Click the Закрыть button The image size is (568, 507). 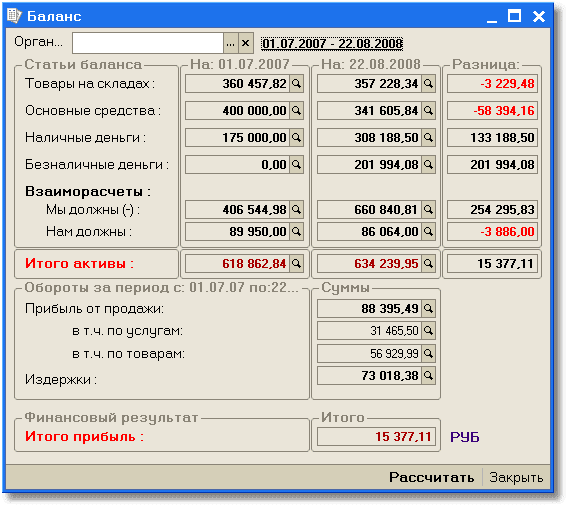point(516,478)
